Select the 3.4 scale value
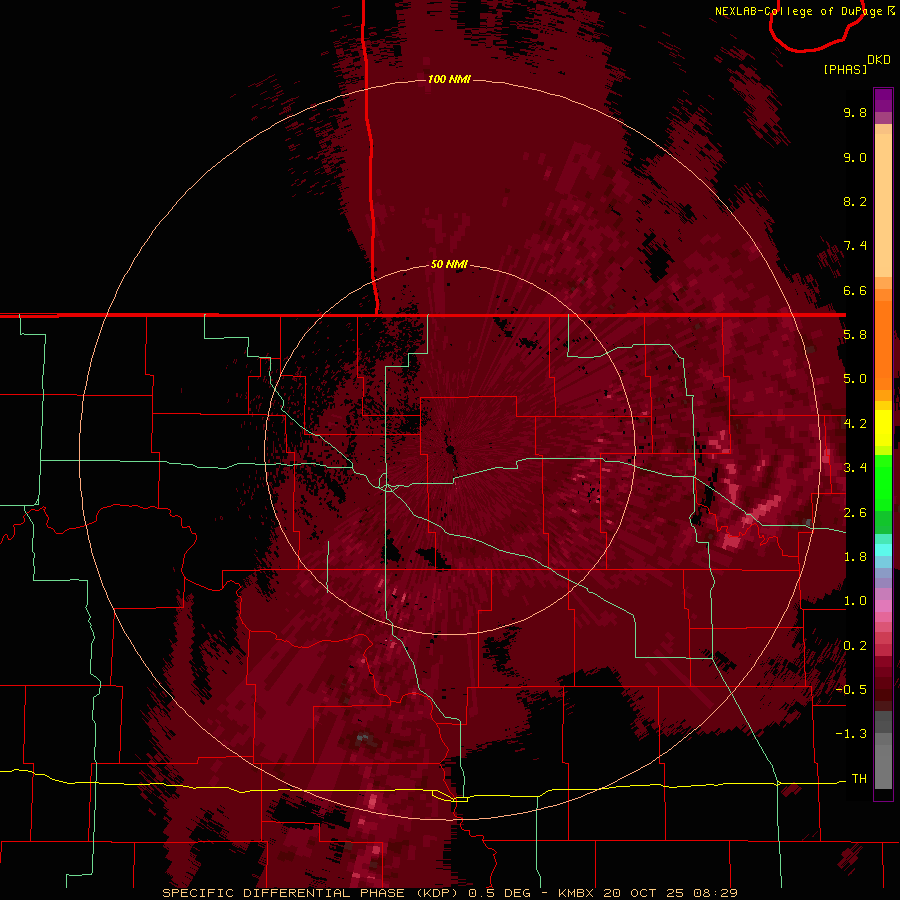900x900 pixels. tap(855, 468)
